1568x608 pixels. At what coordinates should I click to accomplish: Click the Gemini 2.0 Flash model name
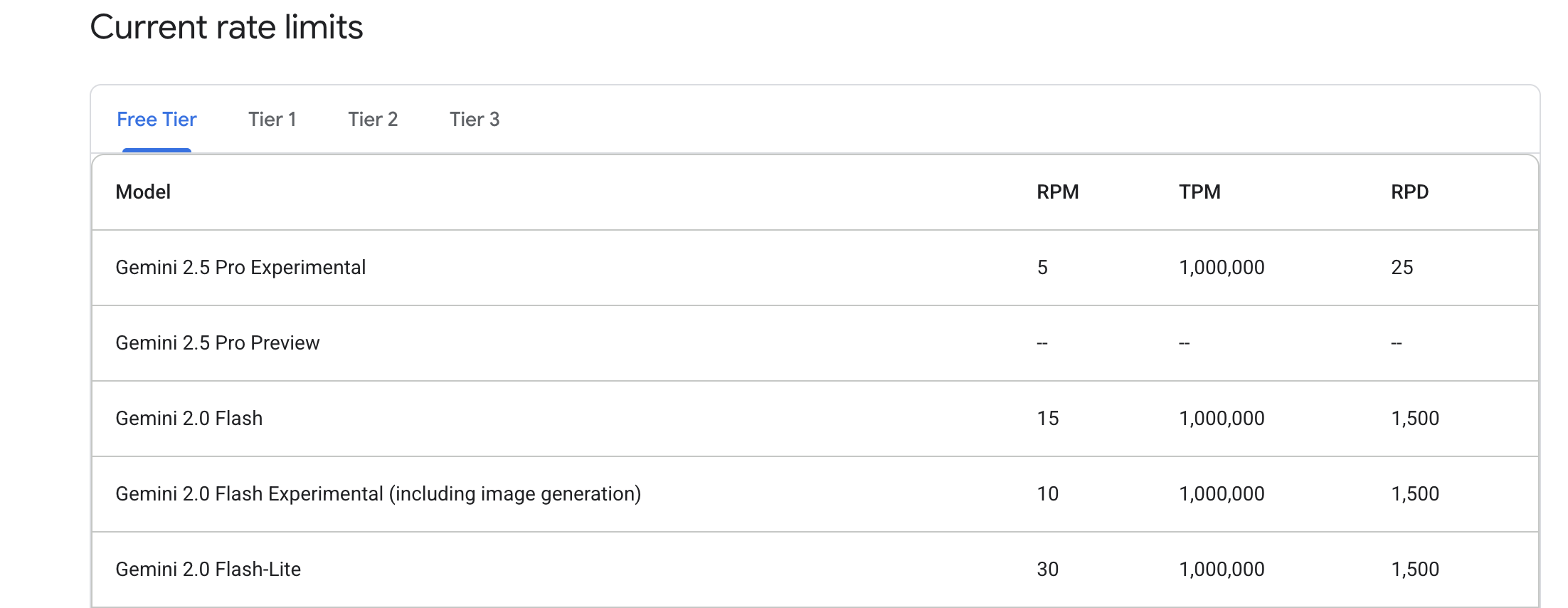pos(189,419)
